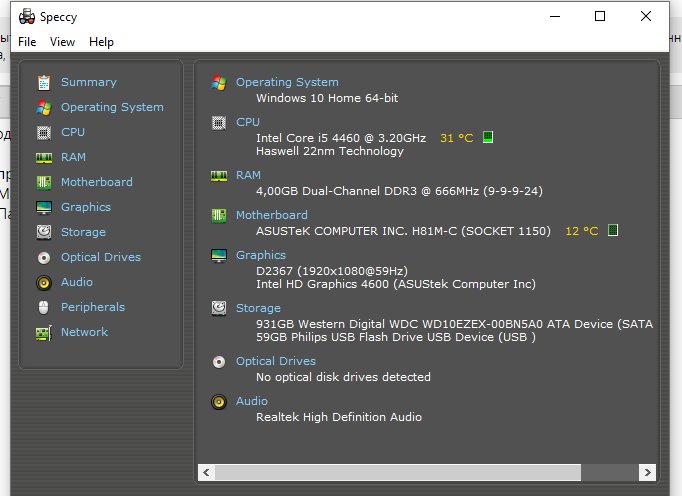Click the Motherboard icon in sidebar
Viewport: 682px width, 501px height.
pos(44,182)
